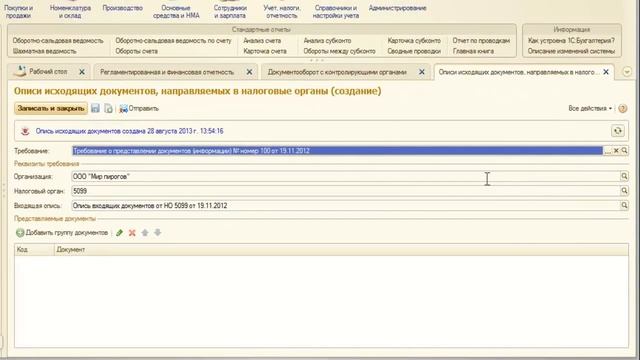Click the refresh status icon button
Viewport: 640px width, 360px height.
click(618, 131)
